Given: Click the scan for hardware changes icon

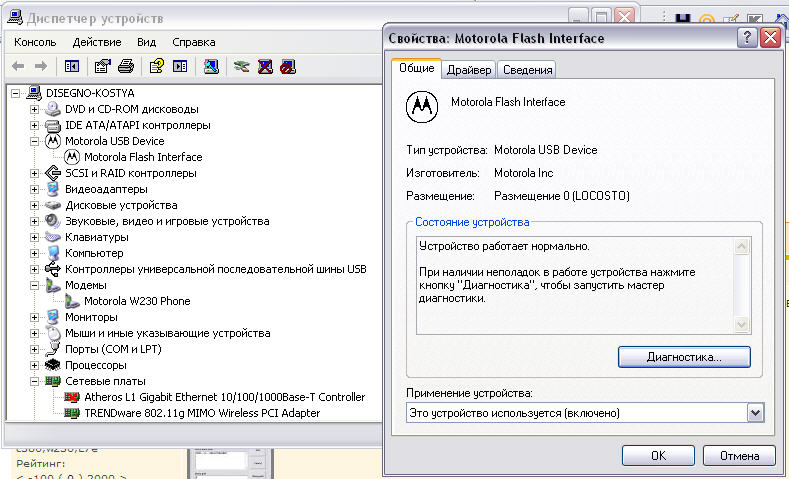Looking at the screenshot, I should coord(211,66).
